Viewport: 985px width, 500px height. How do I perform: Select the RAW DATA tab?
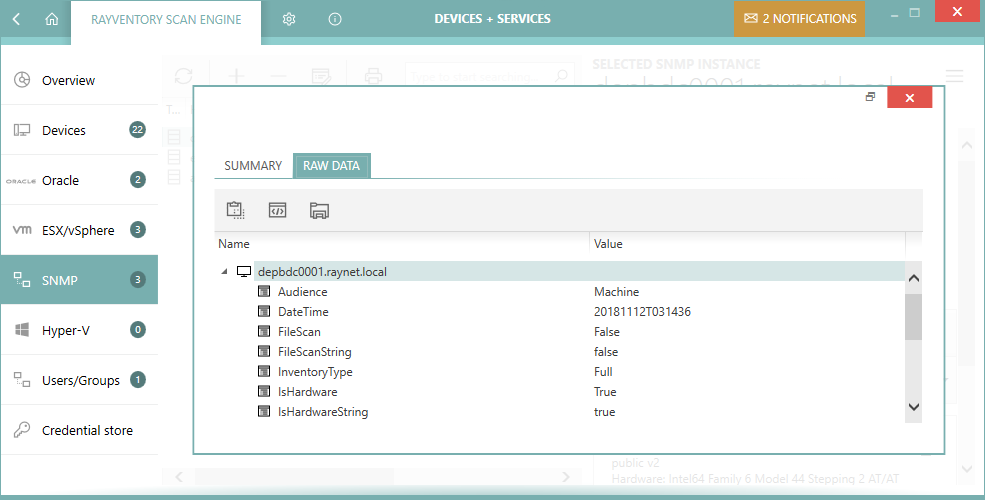point(331,166)
